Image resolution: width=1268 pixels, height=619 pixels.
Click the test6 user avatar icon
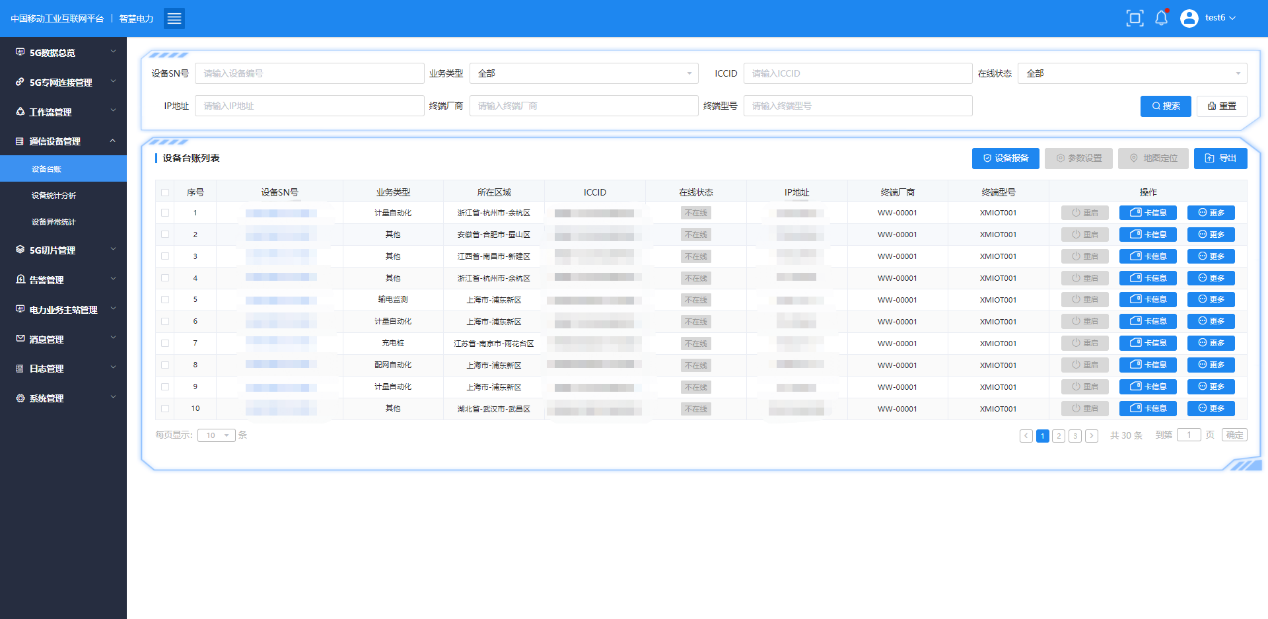pos(1189,18)
